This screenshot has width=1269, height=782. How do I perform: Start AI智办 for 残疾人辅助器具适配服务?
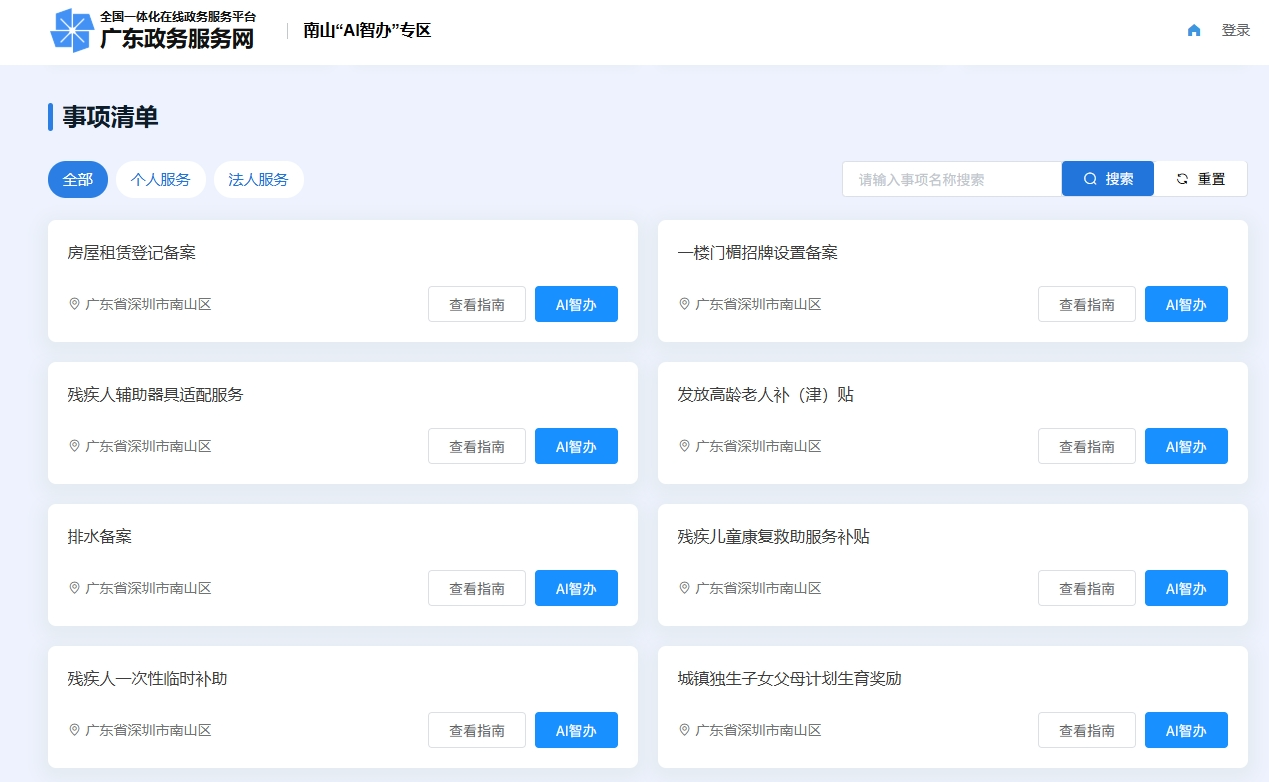576,447
